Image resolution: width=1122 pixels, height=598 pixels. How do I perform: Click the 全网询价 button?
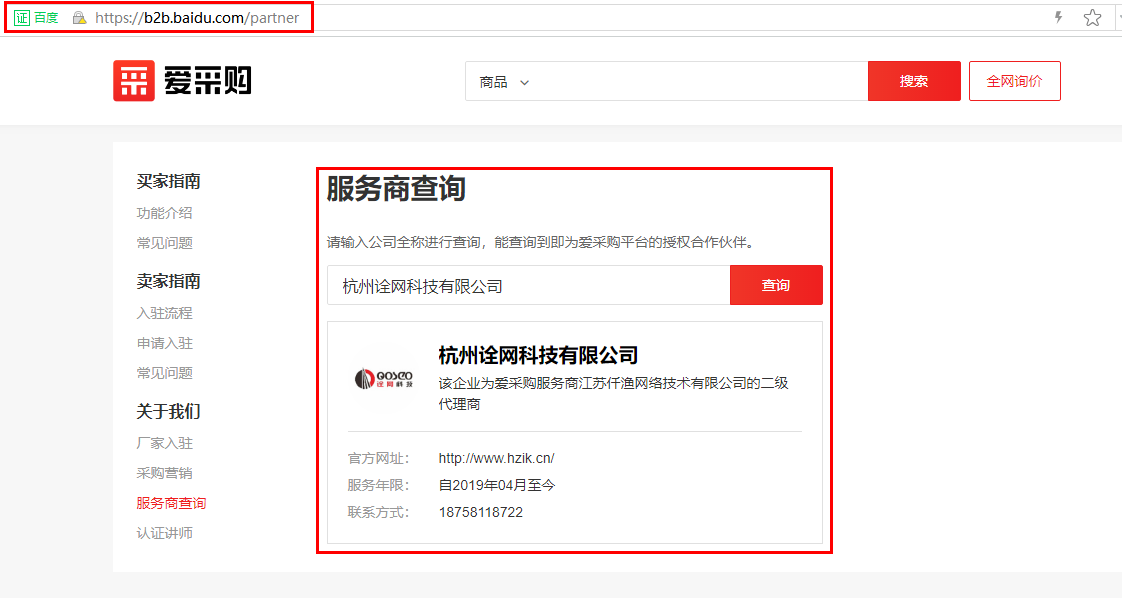click(x=1015, y=81)
